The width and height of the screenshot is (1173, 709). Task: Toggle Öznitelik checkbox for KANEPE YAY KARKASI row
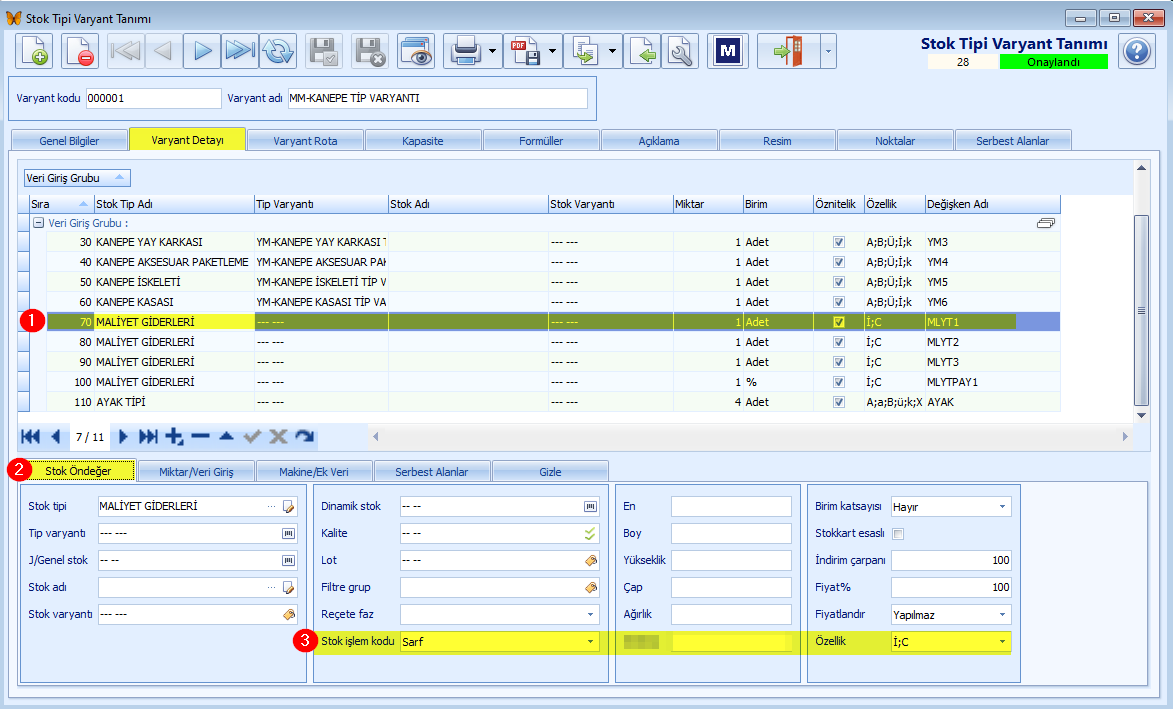pos(839,242)
